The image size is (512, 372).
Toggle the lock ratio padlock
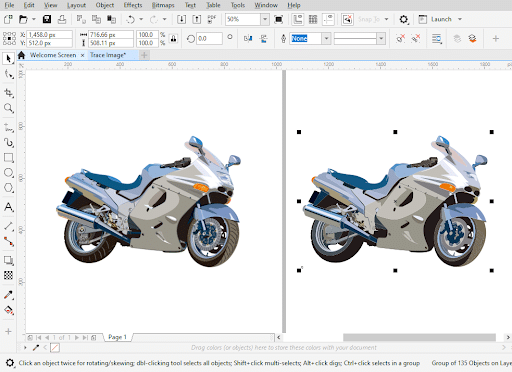pos(173,39)
